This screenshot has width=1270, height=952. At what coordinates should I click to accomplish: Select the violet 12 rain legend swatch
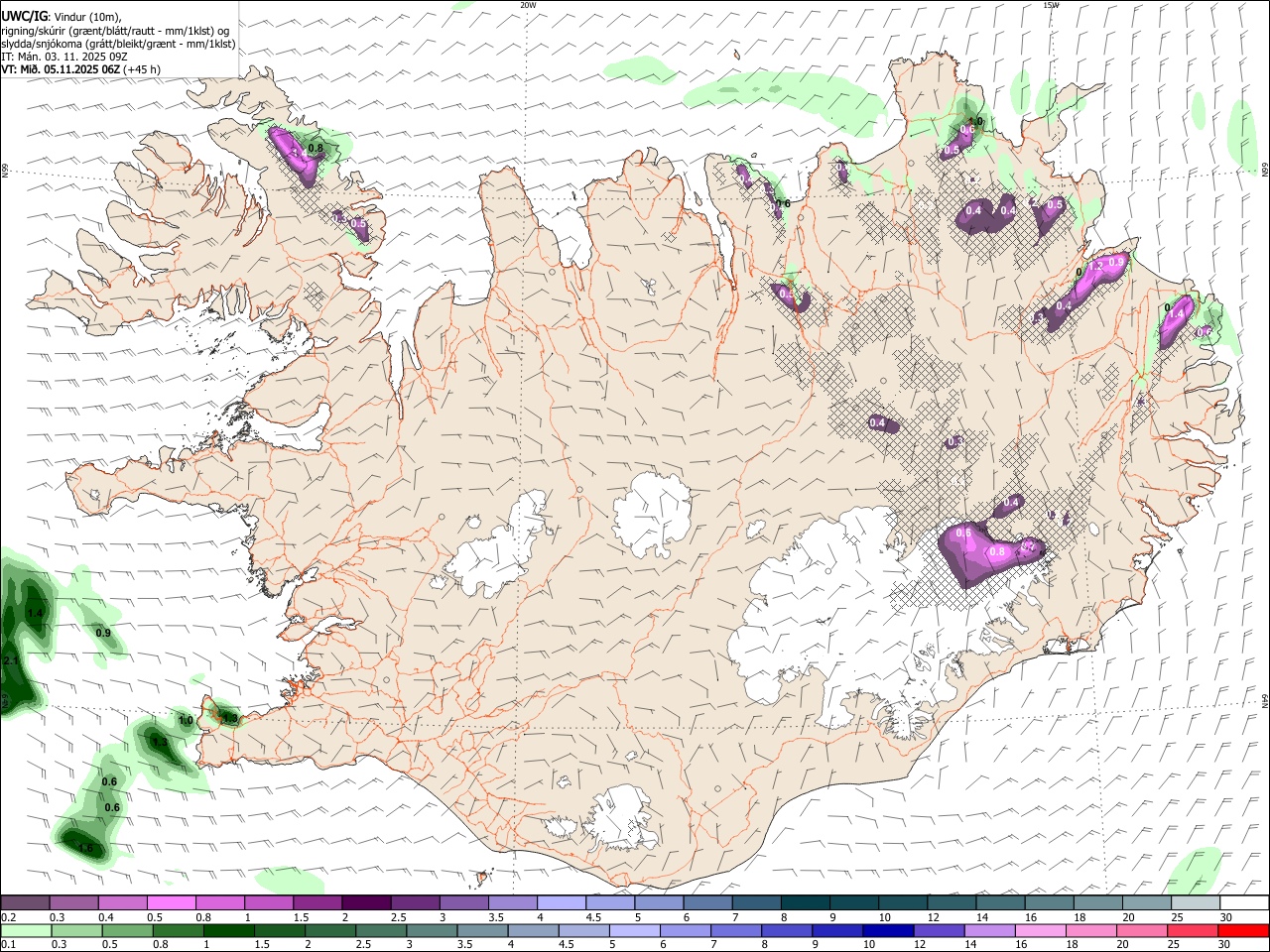939,931
